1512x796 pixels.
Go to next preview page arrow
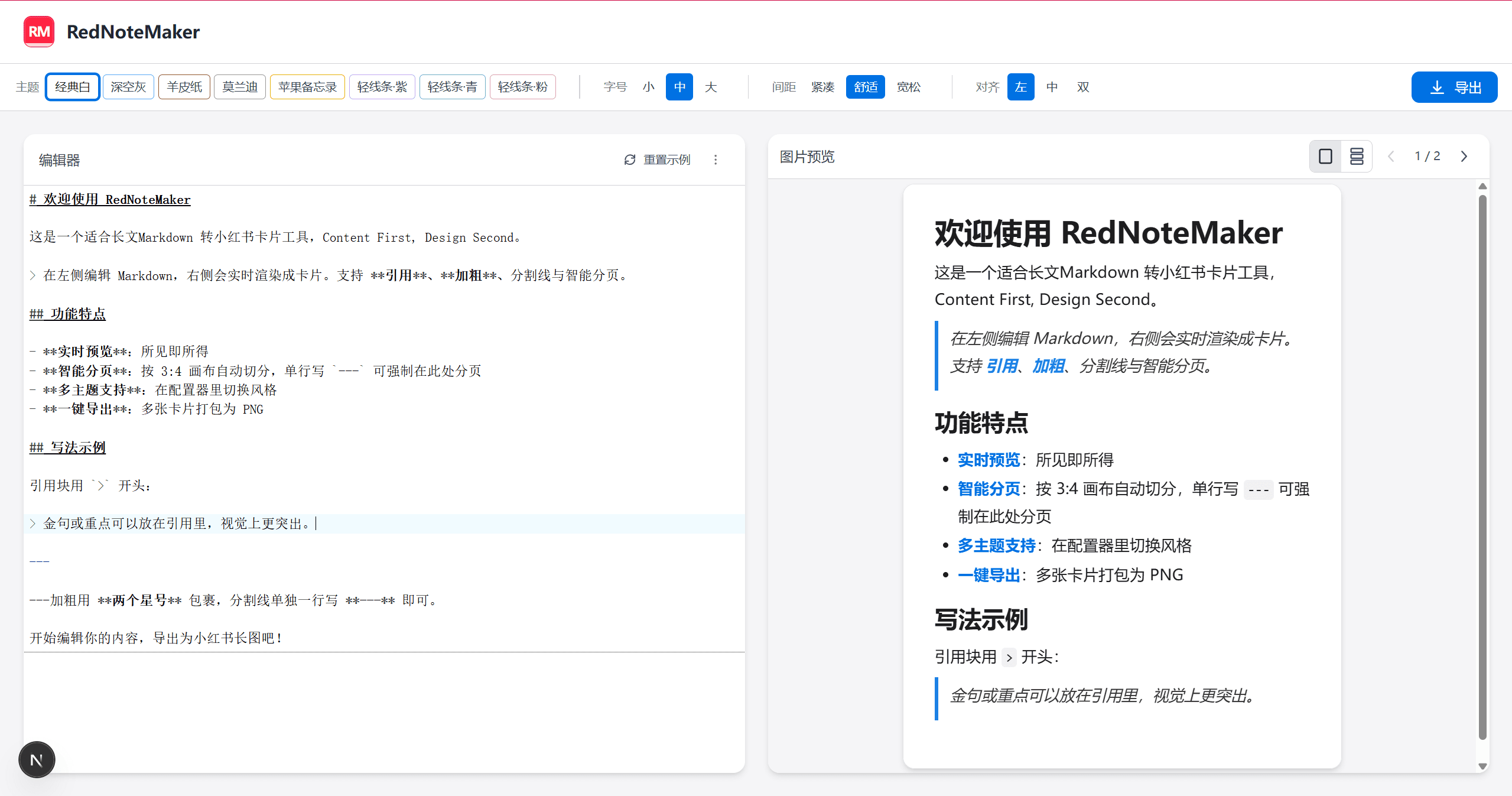[x=1464, y=156]
